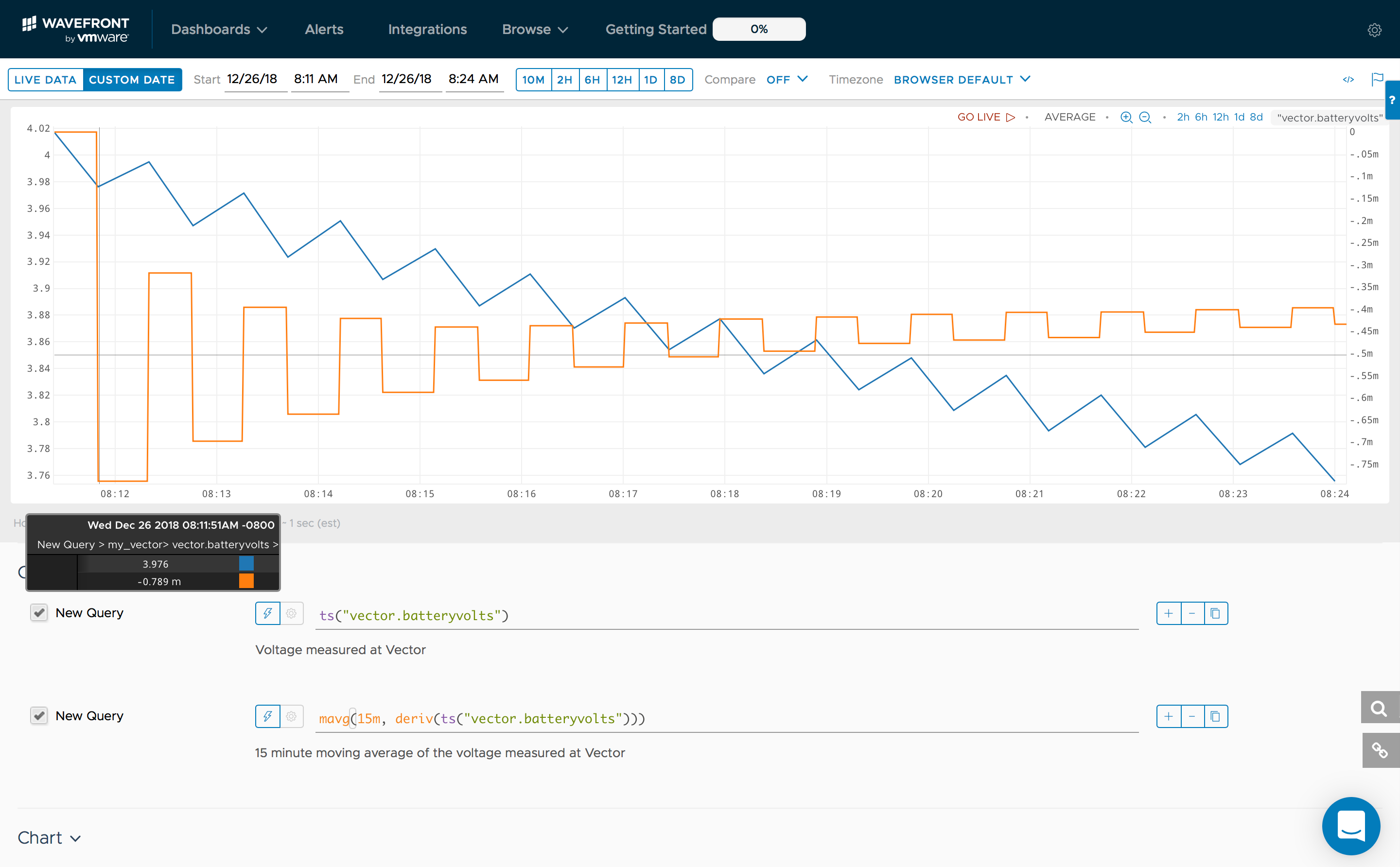Open the Integrations page
The height and width of the screenshot is (867, 1400).
[427, 29]
